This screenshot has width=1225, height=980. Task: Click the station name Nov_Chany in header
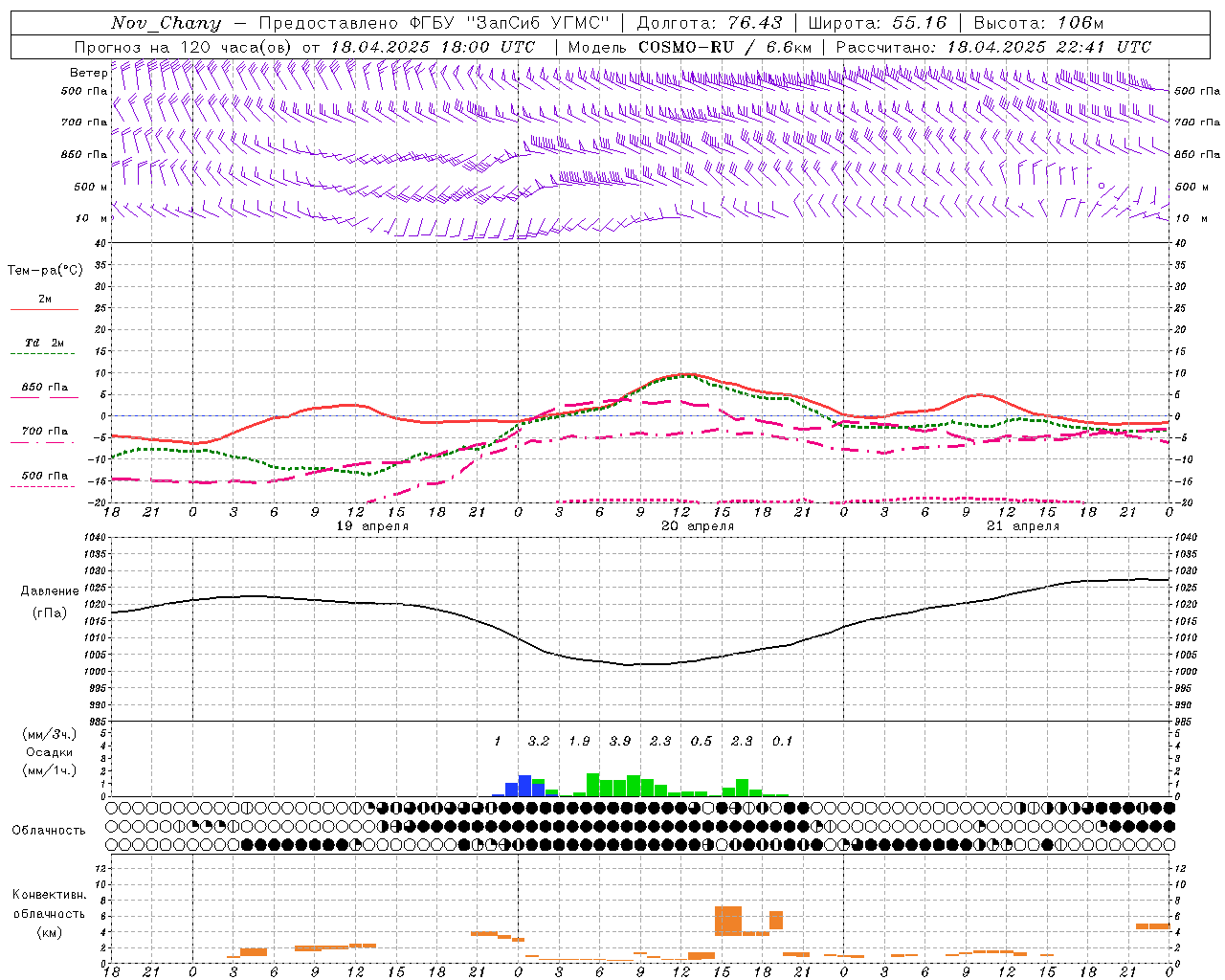point(166,23)
